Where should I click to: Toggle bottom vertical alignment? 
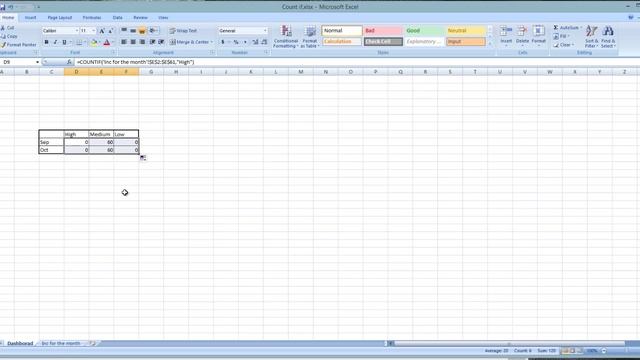click(x=142, y=31)
